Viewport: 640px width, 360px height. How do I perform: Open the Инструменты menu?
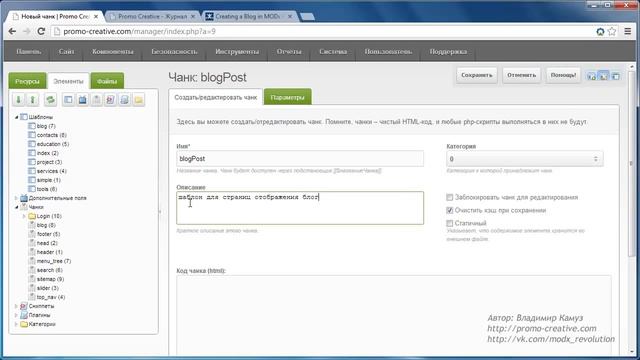click(x=237, y=51)
